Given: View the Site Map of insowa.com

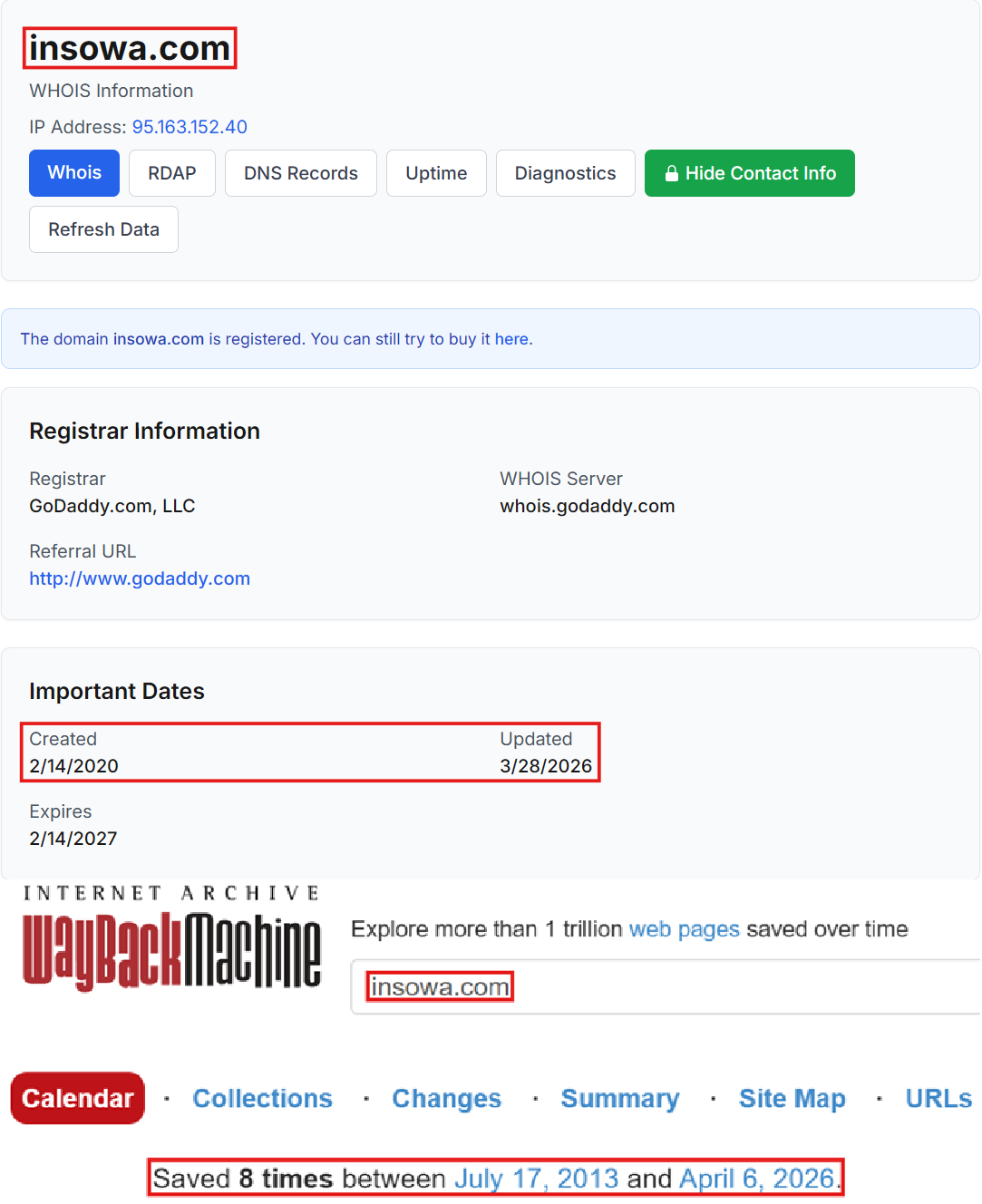Looking at the screenshot, I should [791, 1098].
